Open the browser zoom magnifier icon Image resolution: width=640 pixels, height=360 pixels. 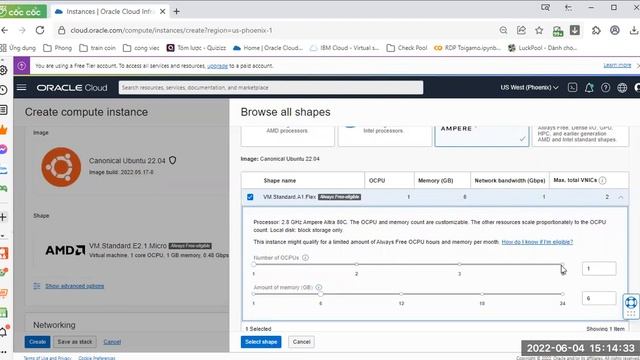pos(503,30)
